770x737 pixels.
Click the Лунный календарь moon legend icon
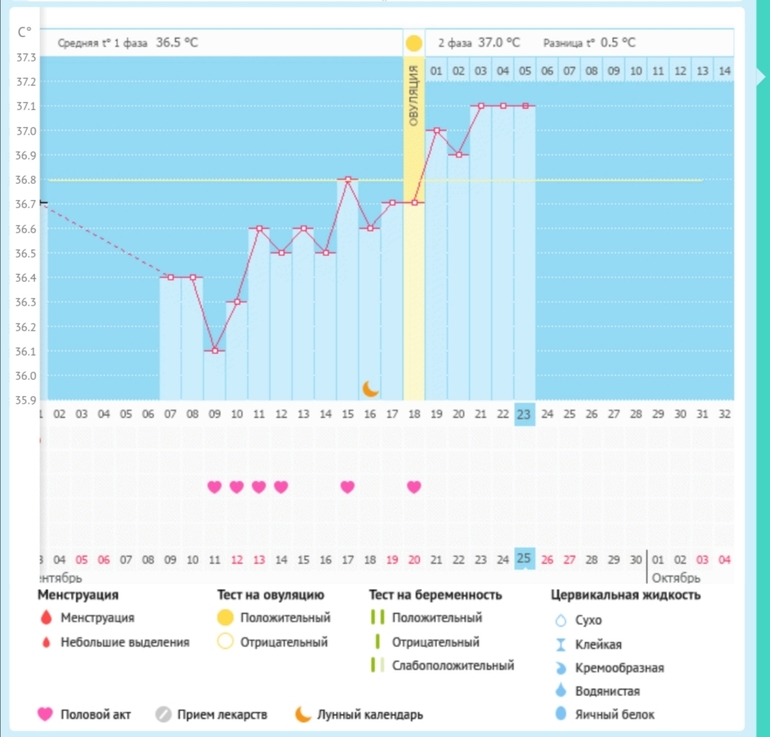301,714
